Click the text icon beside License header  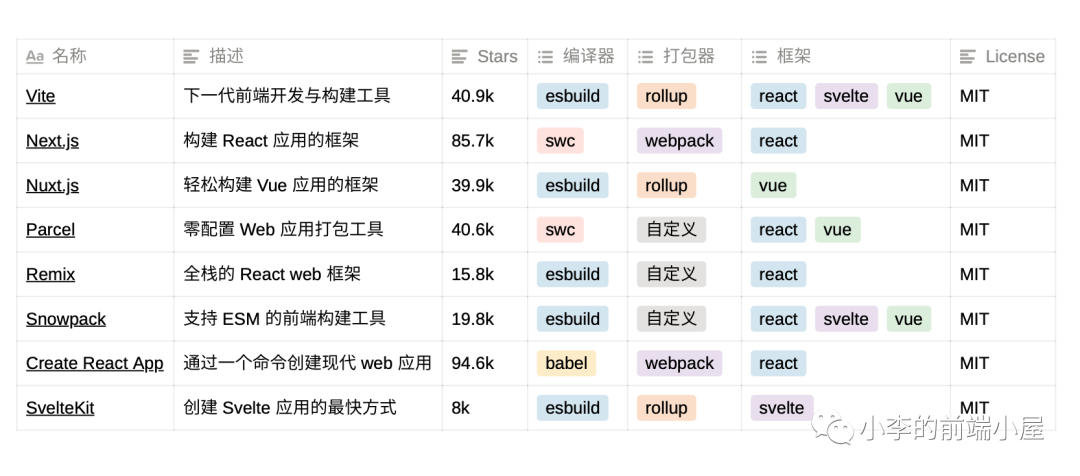968,57
